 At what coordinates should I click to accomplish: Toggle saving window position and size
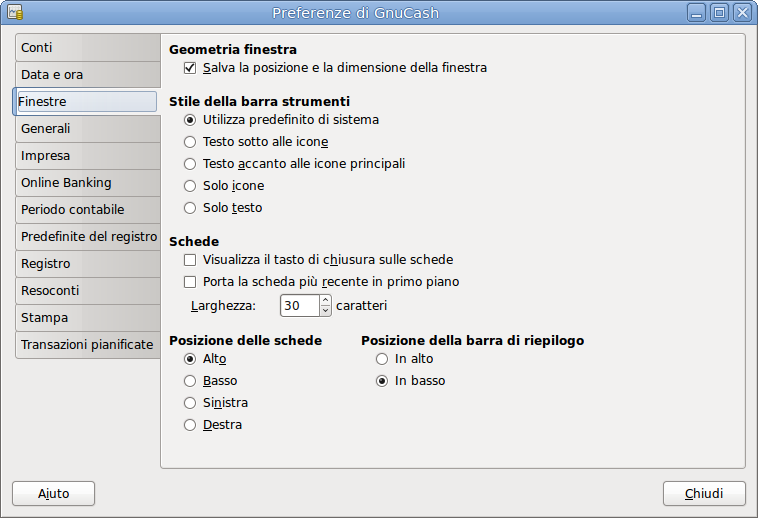point(190,69)
